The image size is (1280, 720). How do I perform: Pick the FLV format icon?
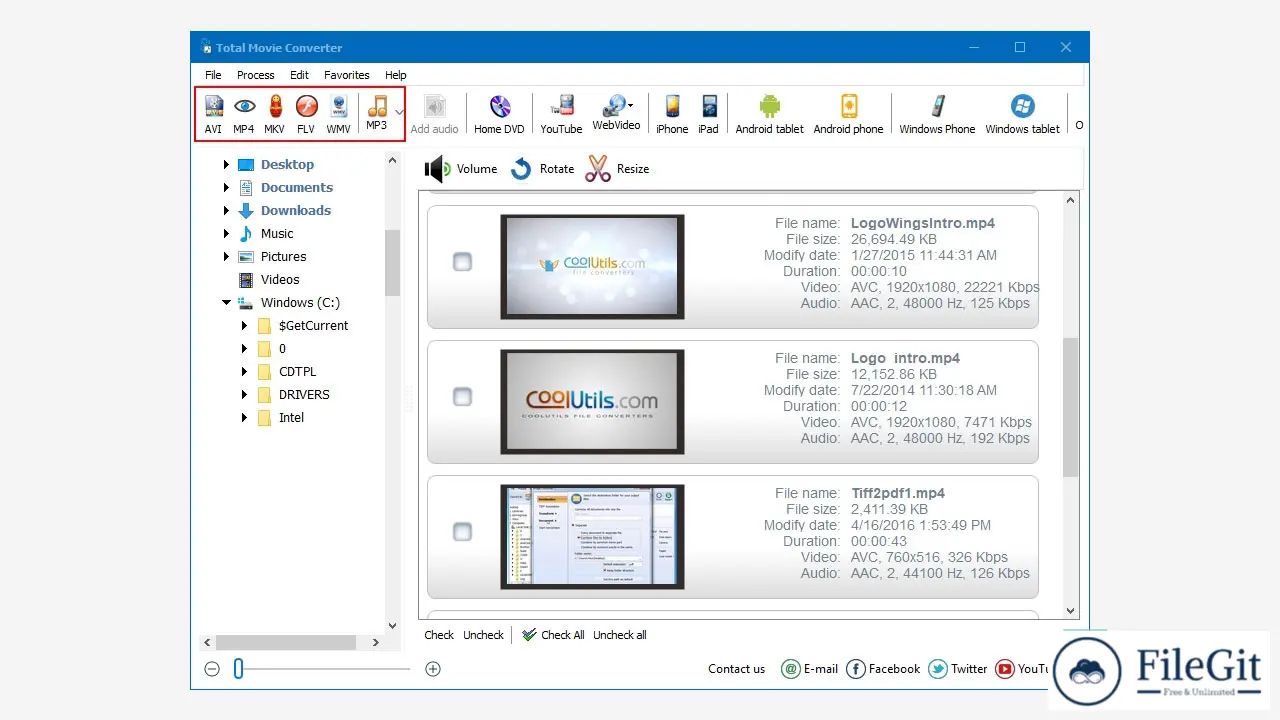pos(306,114)
